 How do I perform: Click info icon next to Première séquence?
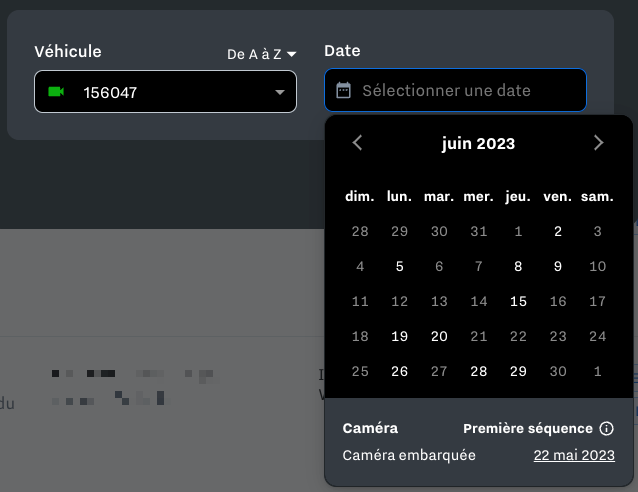(606, 428)
